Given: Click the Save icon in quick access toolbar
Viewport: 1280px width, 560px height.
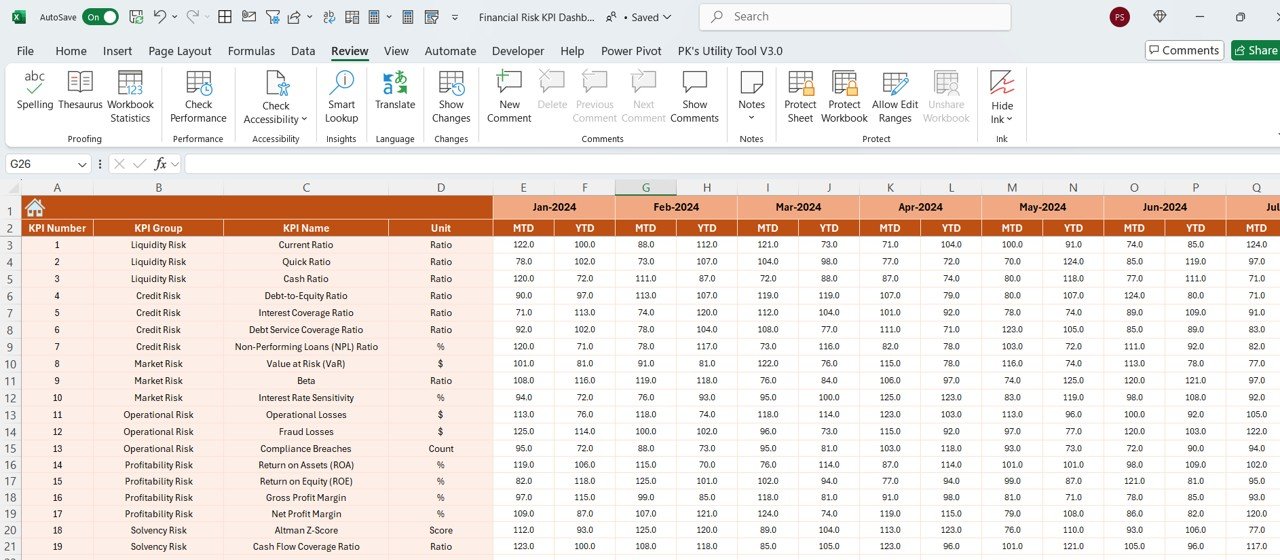Looking at the screenshot, I should pos(136,17).
